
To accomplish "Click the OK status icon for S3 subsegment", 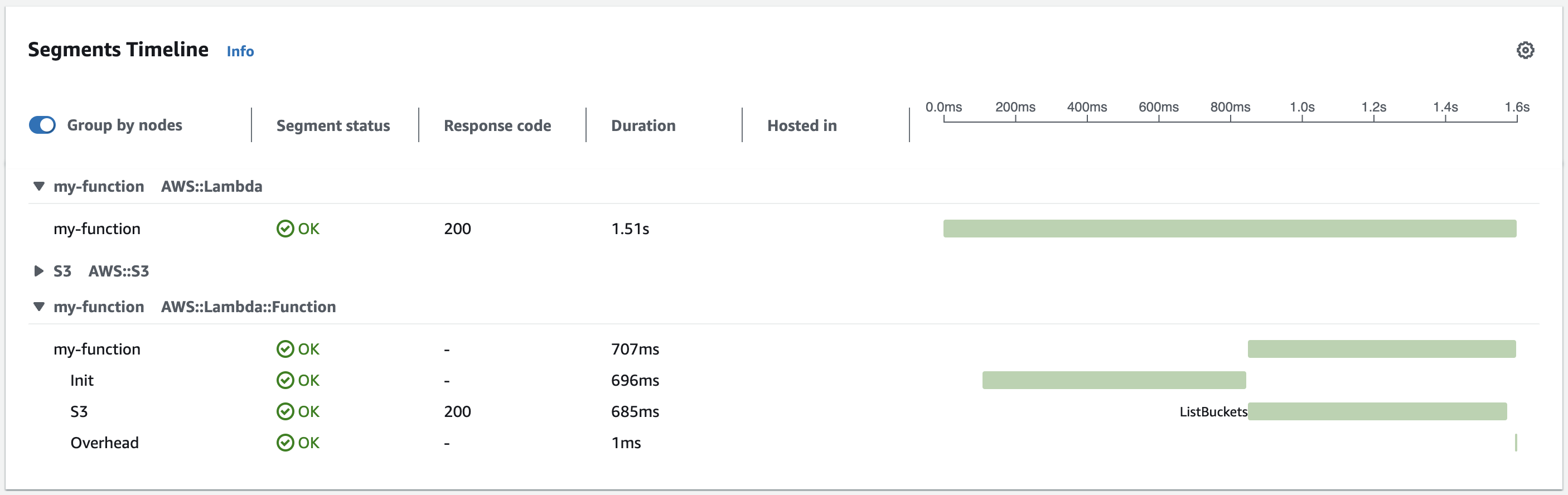I will pos(285,411).
